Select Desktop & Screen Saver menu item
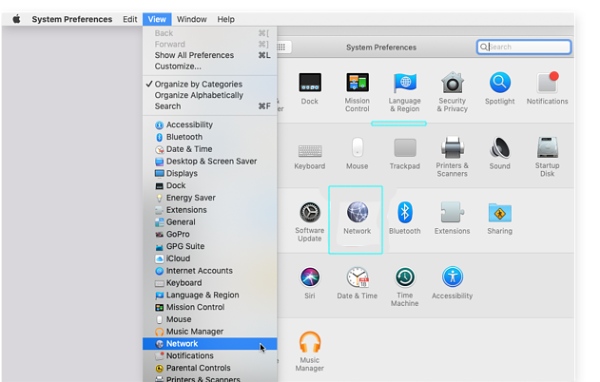Screen dimensions: 600x382 (210, 162)
